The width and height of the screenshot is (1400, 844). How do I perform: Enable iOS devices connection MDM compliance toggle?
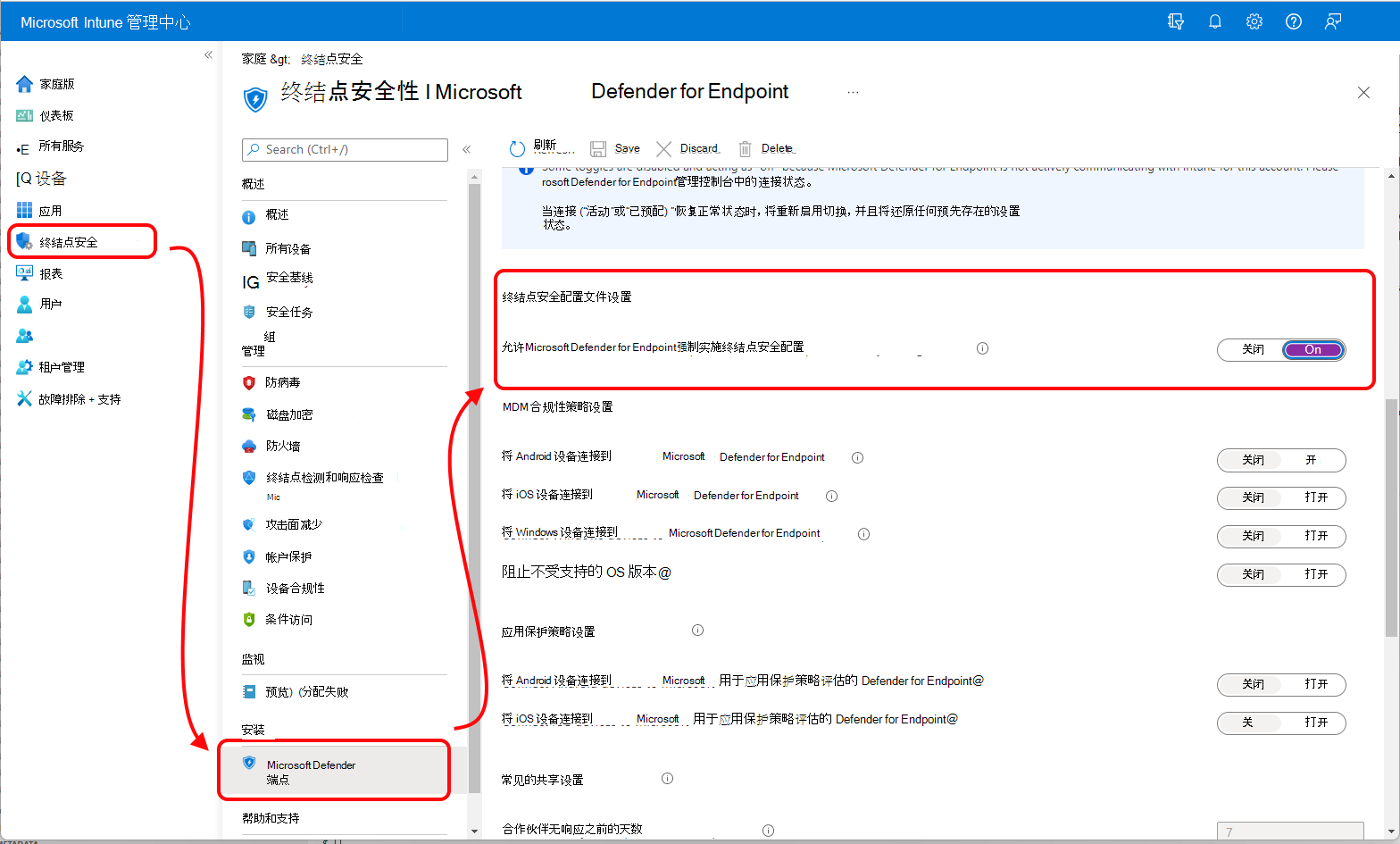[1315, 497]
